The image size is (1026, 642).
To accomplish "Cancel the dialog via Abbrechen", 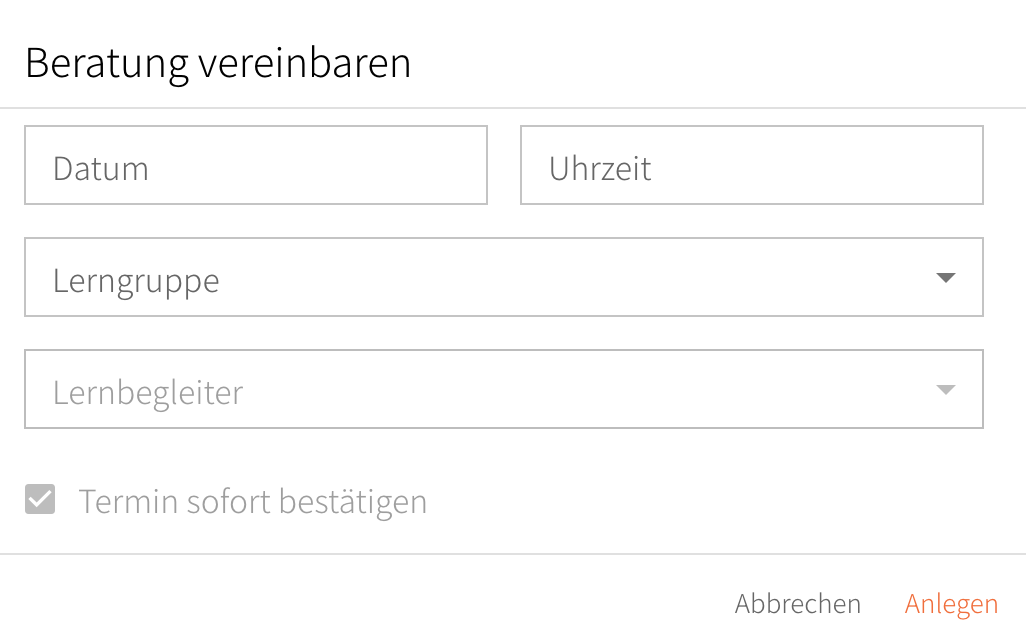I will [797, 604].
